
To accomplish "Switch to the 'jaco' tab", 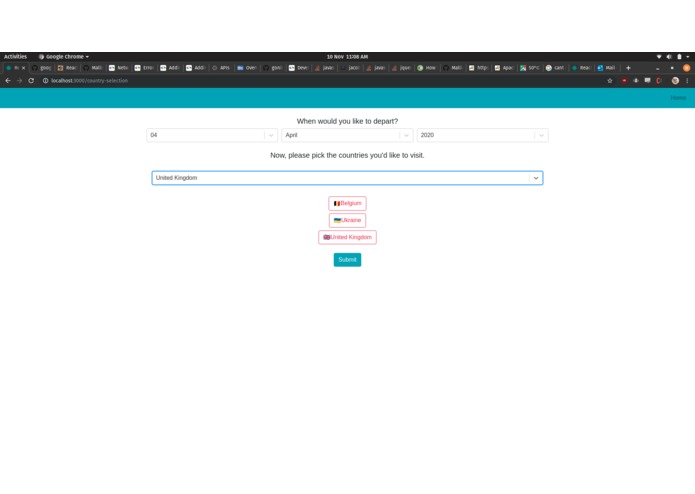I will pos(350,68).
